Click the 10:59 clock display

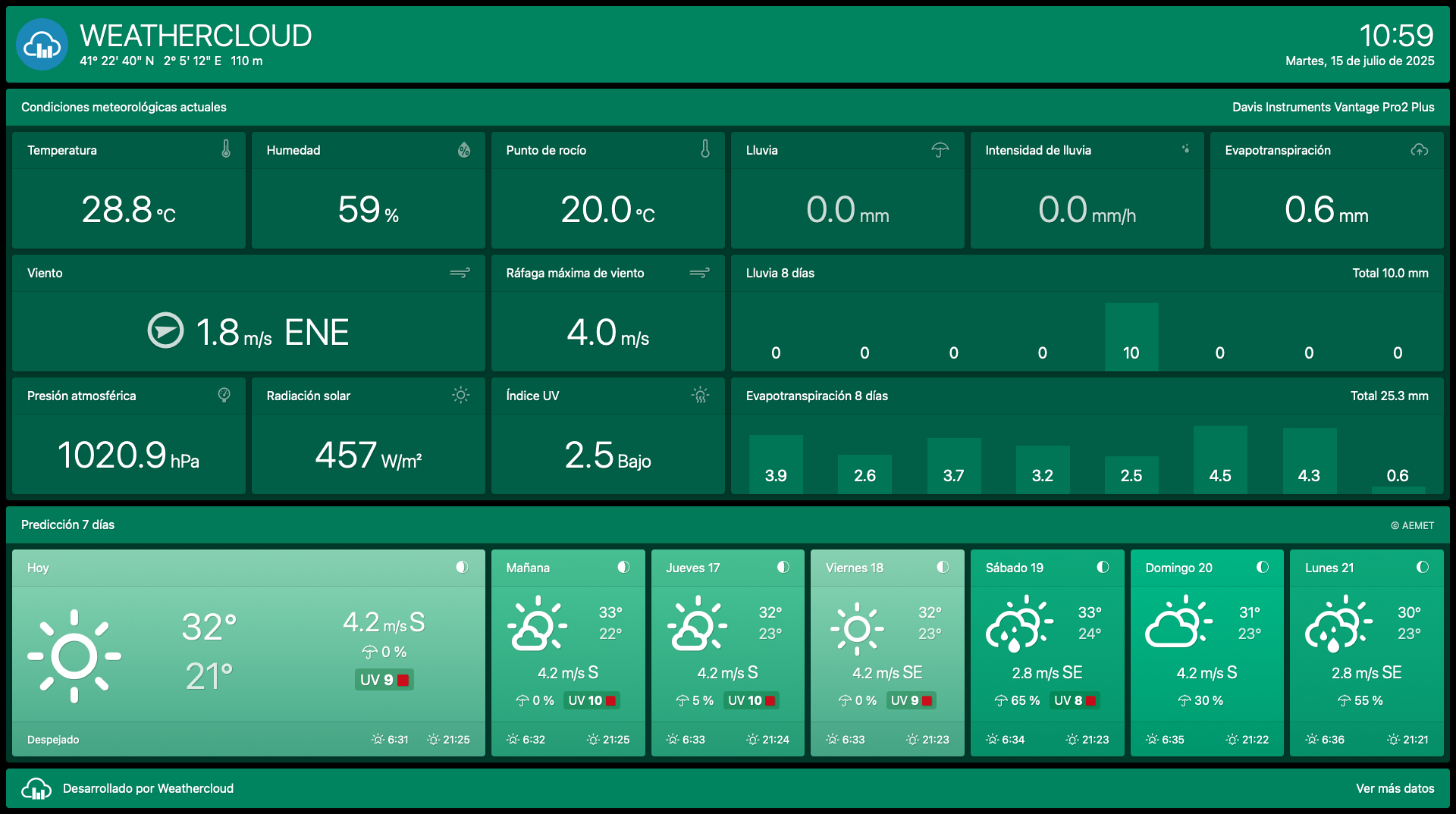(1396, 36)
